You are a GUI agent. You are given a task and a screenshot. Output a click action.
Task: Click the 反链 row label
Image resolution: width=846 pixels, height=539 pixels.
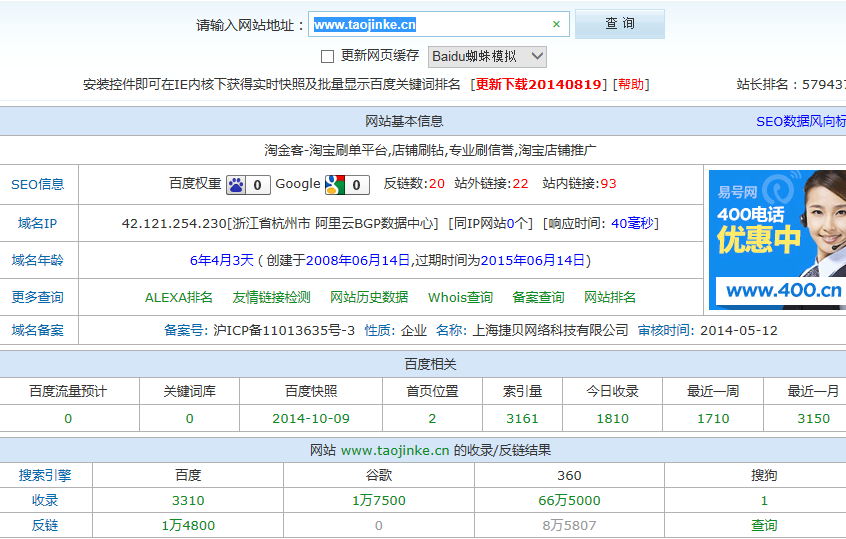tap(45, 526)
